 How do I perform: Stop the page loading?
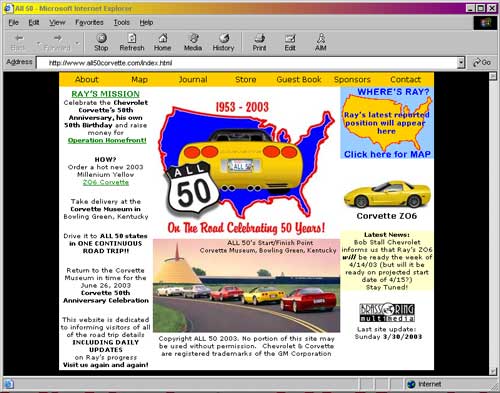click(101, 42)
